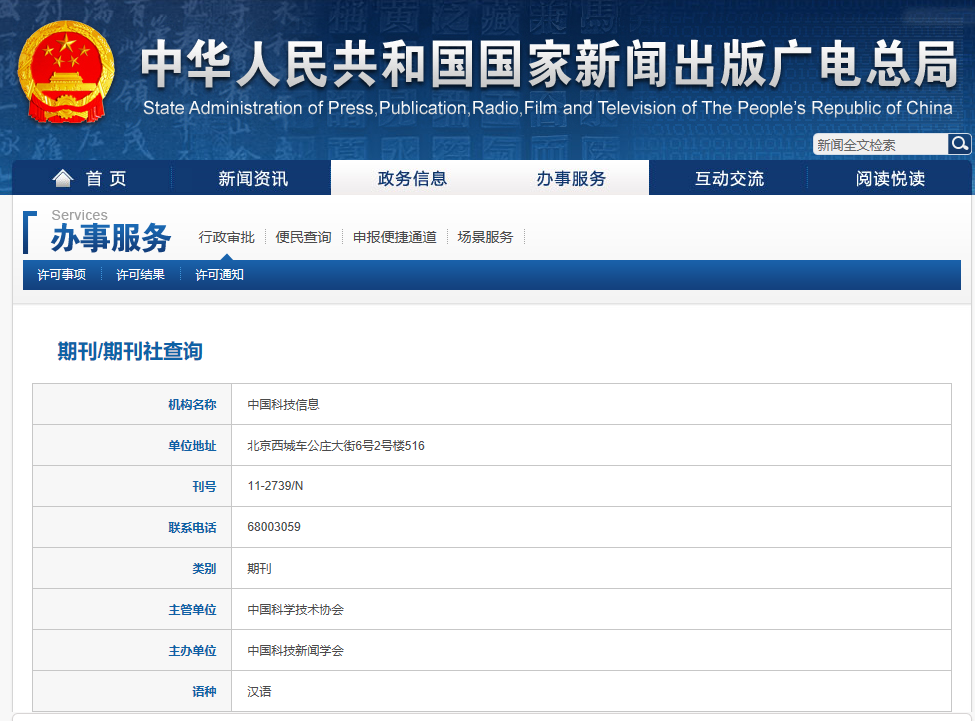Click the address 北京西城车公庄大街6号2号楼516
Image resolution: width=975 pixels, height=721 pixels.
[336, 446]
